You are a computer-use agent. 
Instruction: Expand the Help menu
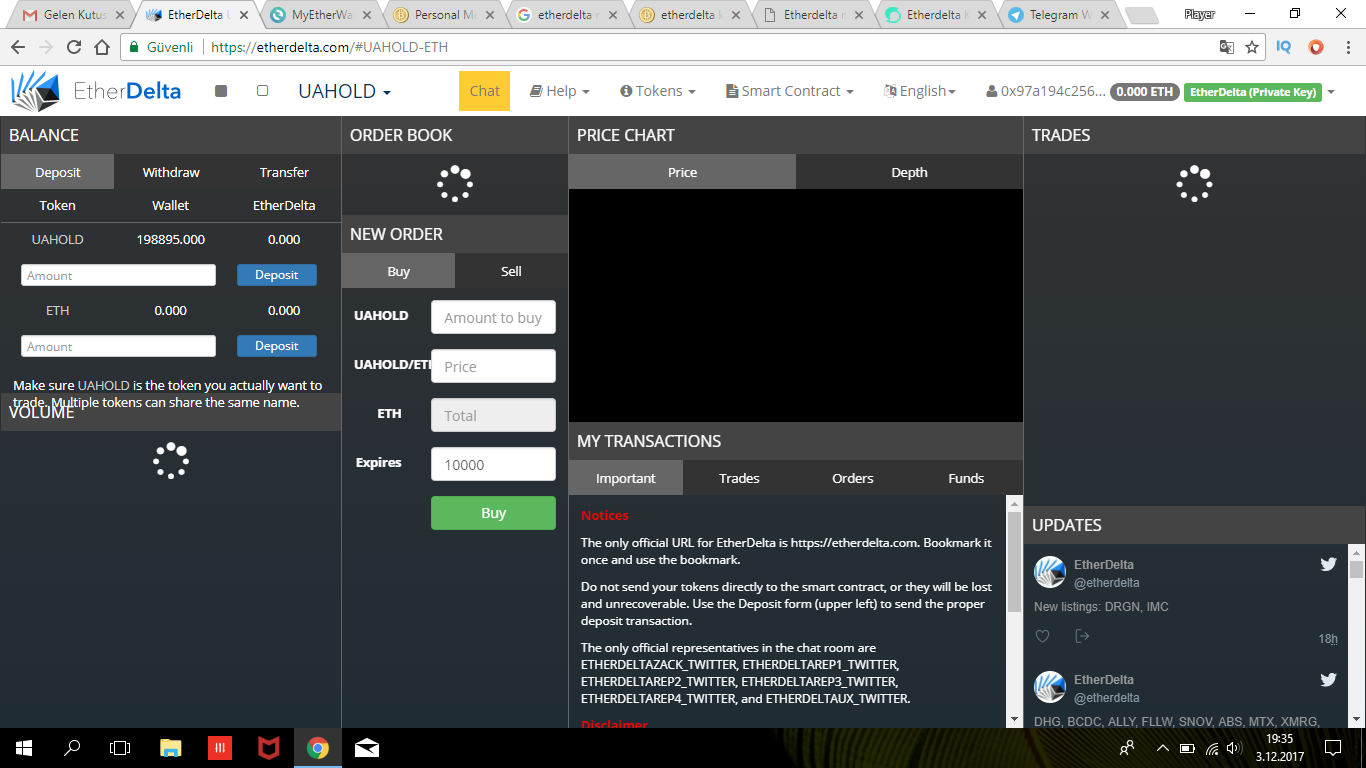point(559,91)
